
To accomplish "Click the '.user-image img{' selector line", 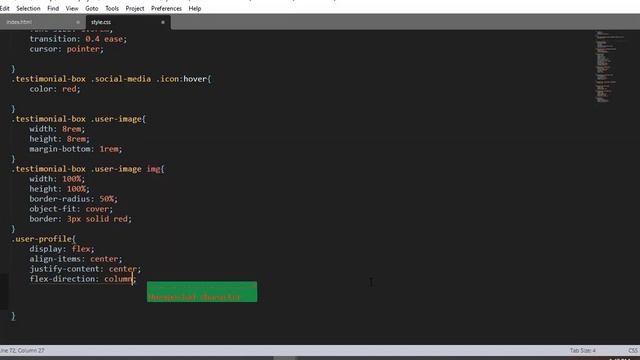I will point(88,169).
